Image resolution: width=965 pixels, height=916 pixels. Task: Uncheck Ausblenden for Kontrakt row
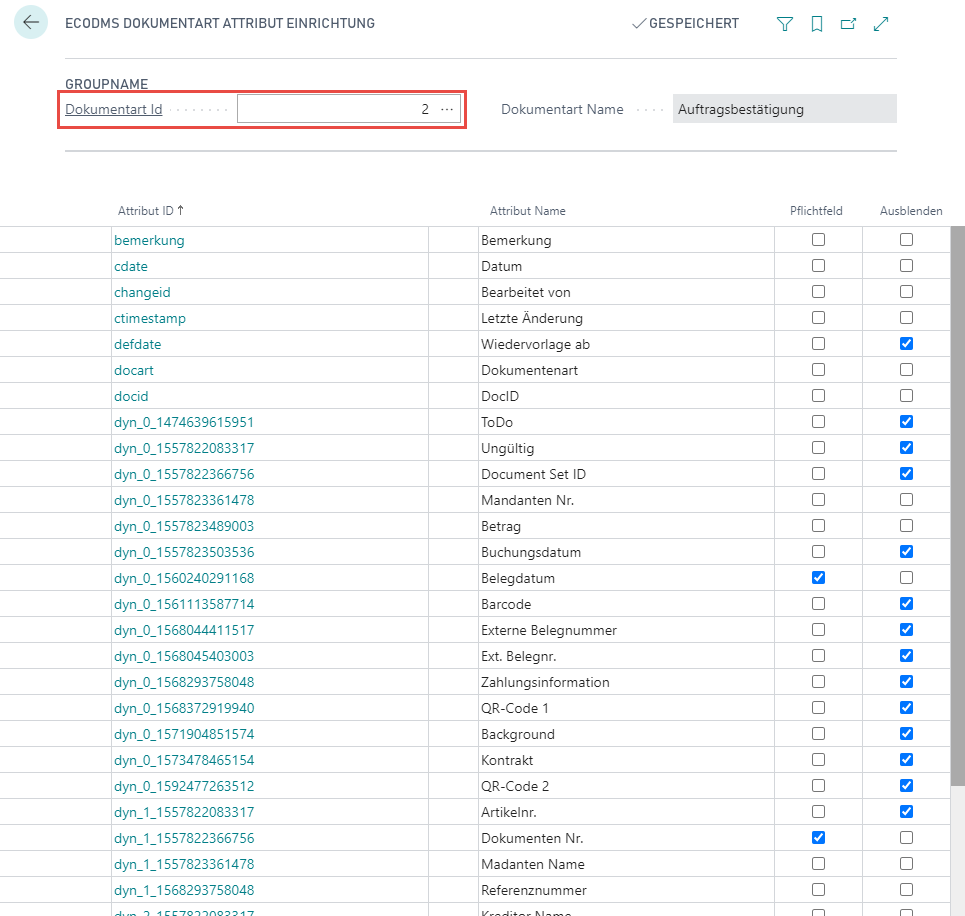tap(906, 760)
